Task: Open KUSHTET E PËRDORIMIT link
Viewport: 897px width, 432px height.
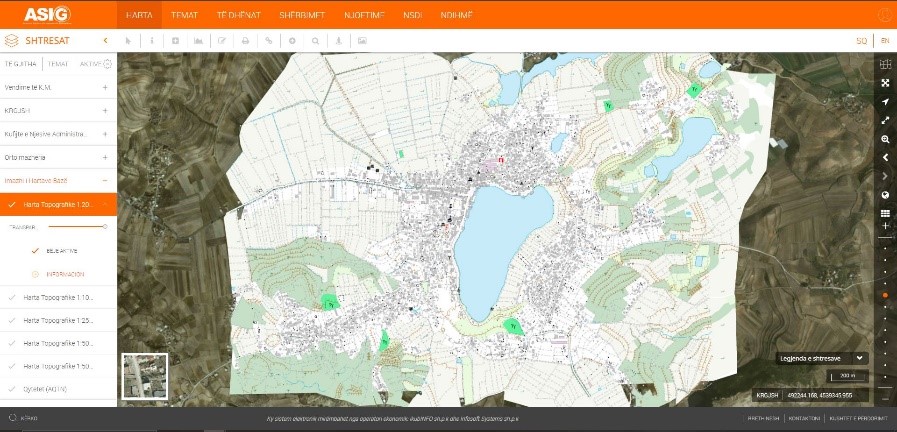Action: tap(858, 418)
